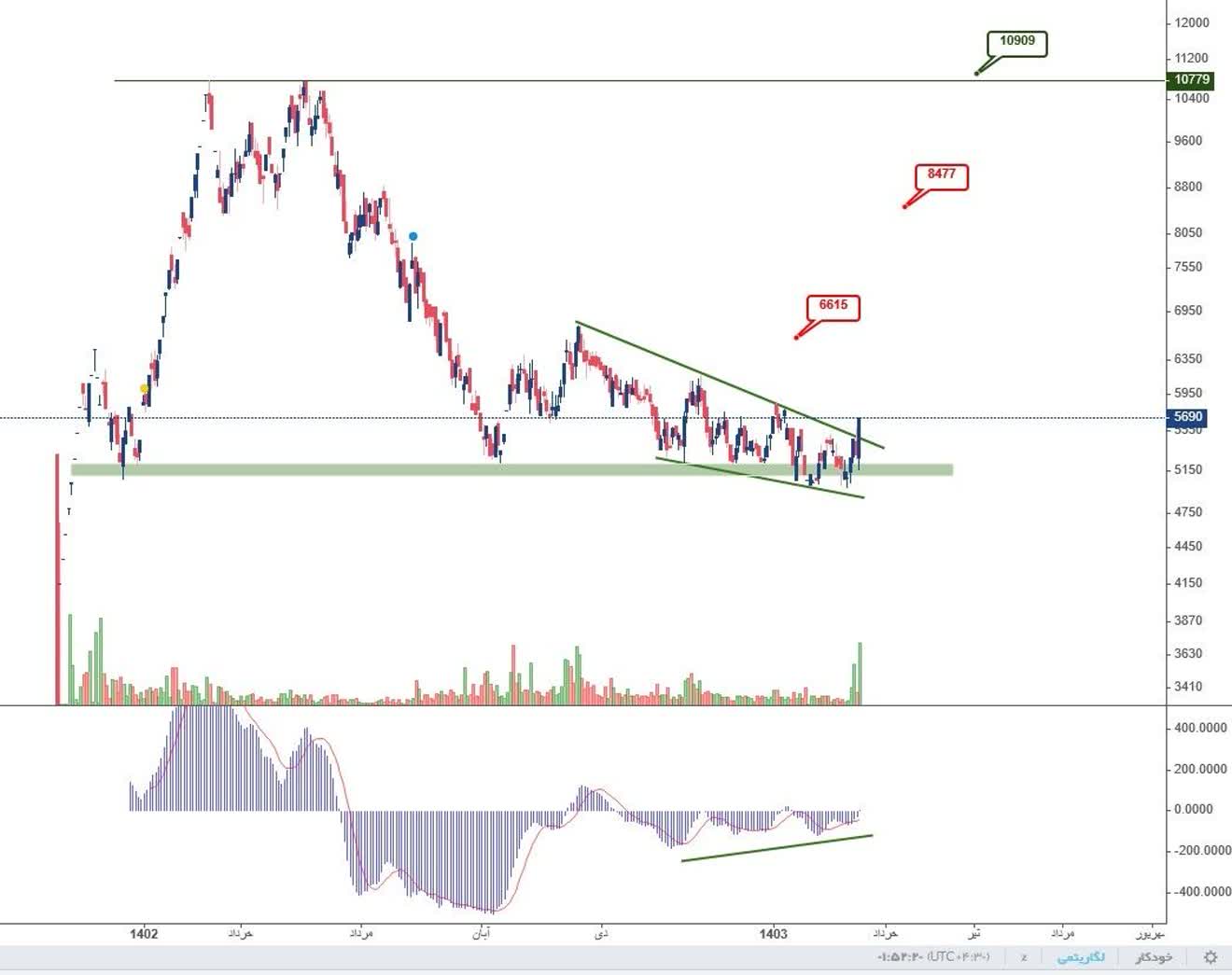Toggle the auto scale (خودکار)

click(1155, 957)
